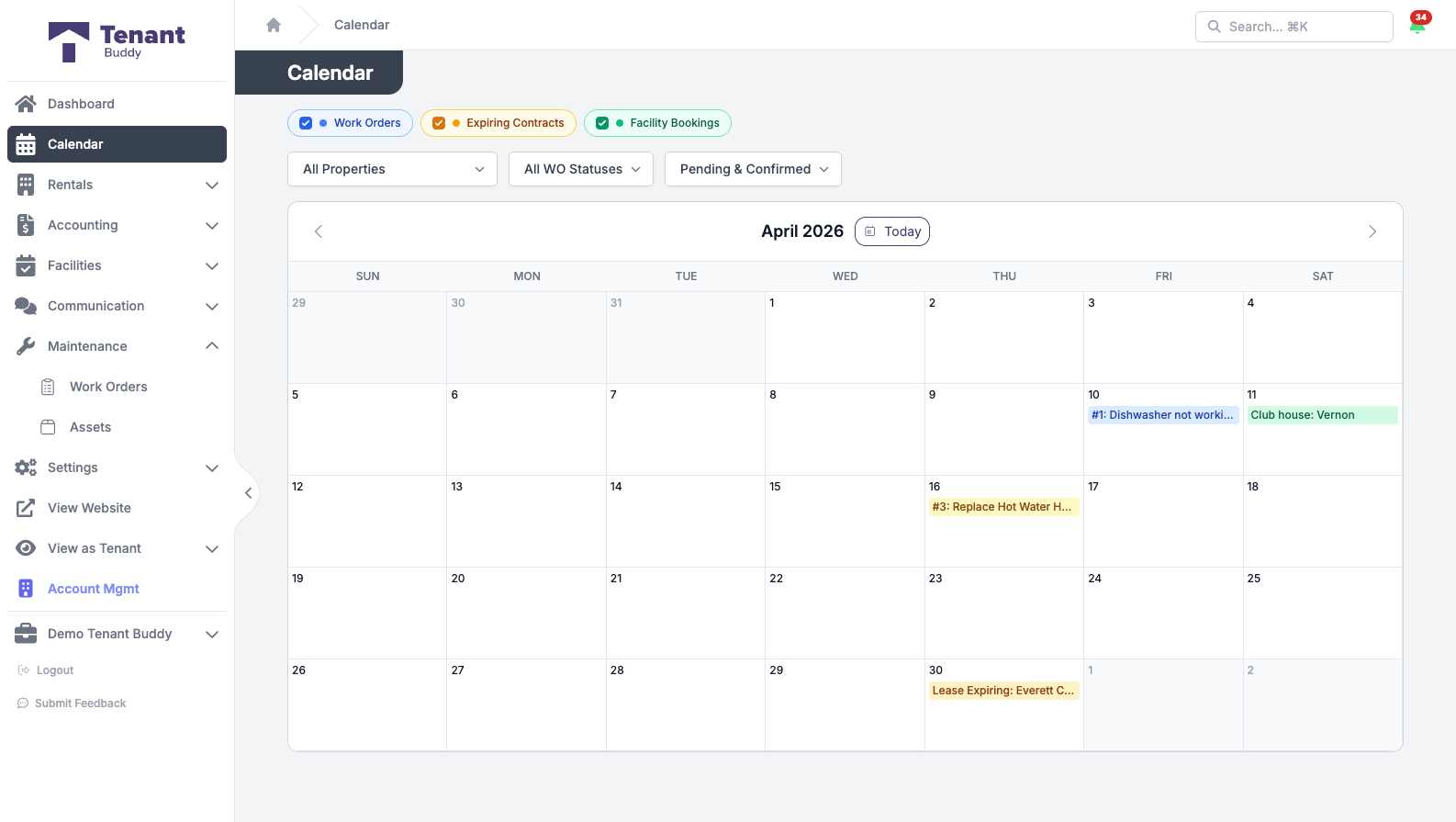Open the All WO Statuses dropdown
1456x822 pixels.
click(581, 169)
